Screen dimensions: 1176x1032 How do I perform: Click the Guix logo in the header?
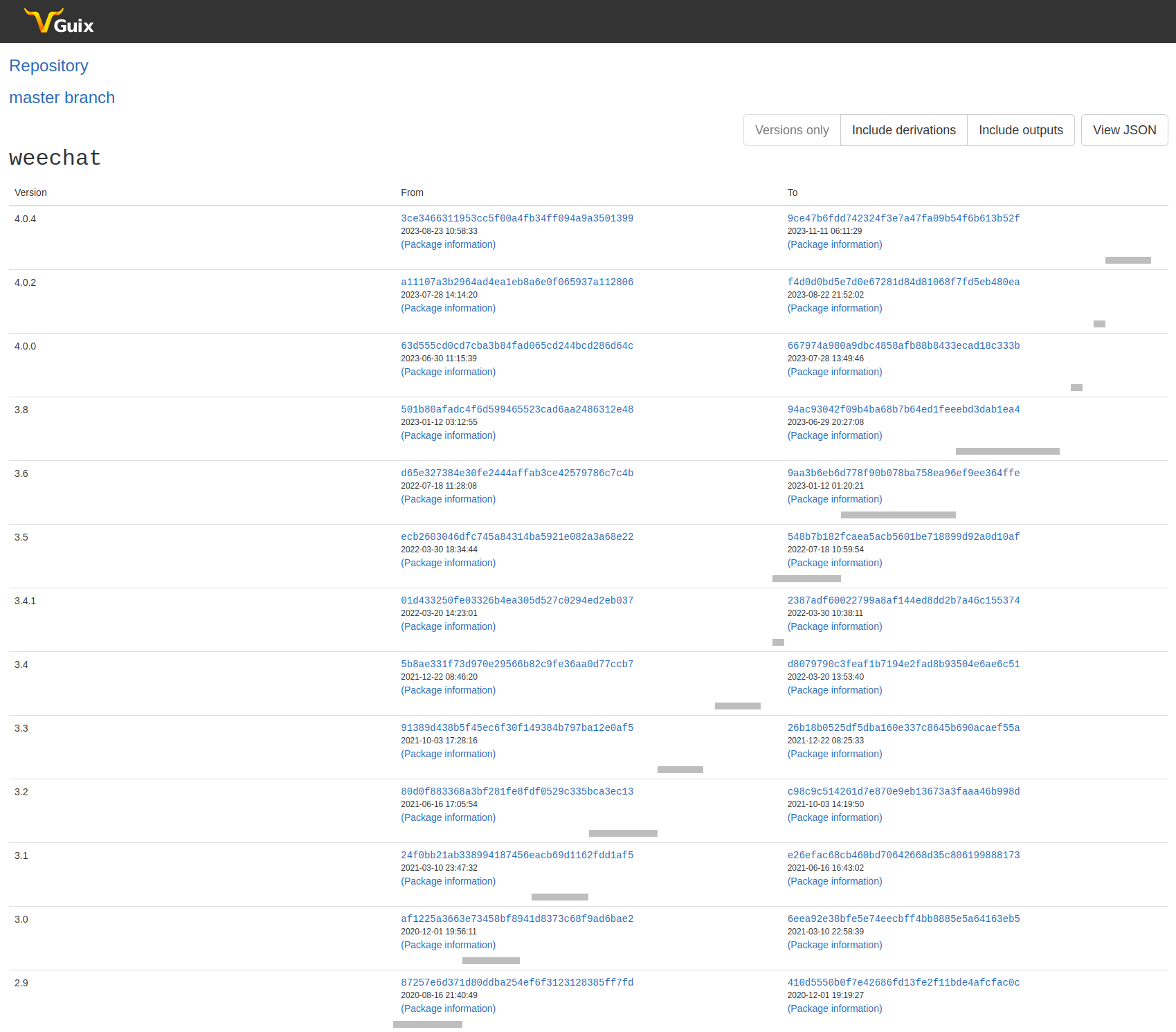point(59,21)
